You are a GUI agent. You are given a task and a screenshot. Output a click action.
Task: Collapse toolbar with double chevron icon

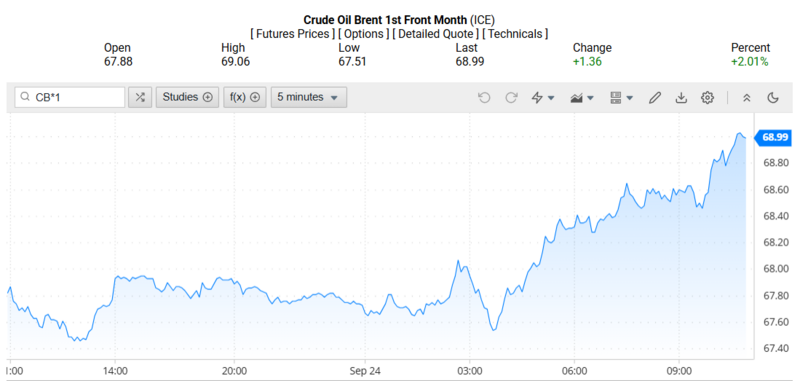pos(746,97)
